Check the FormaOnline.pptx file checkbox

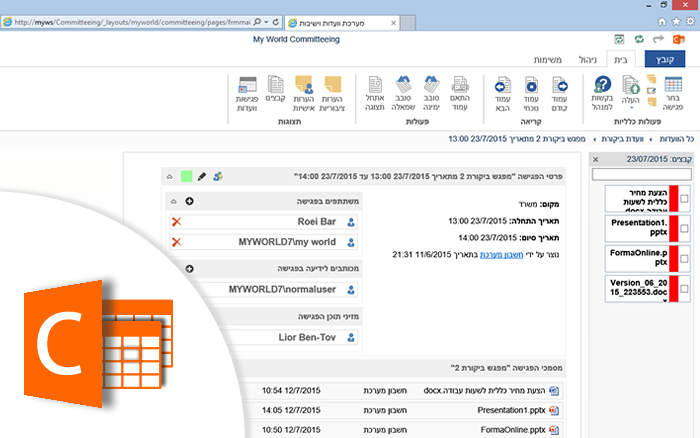coord(684,259)
